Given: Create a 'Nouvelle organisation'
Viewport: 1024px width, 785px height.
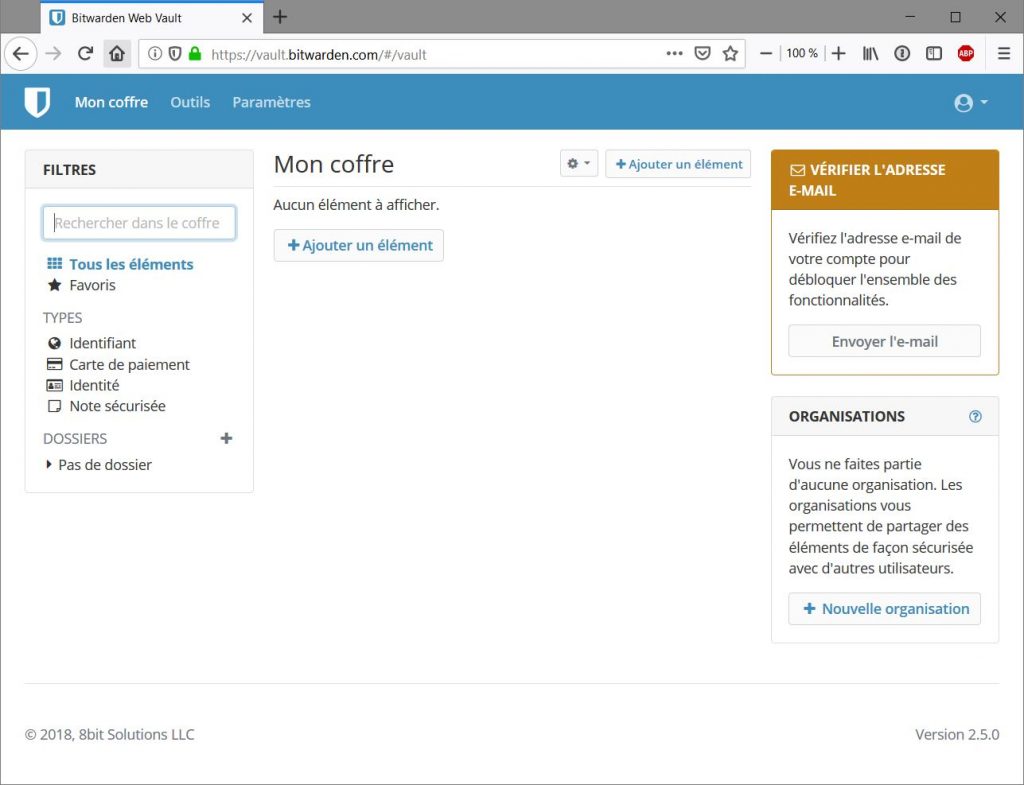Looking at the screenshot, I should [884, 609].
